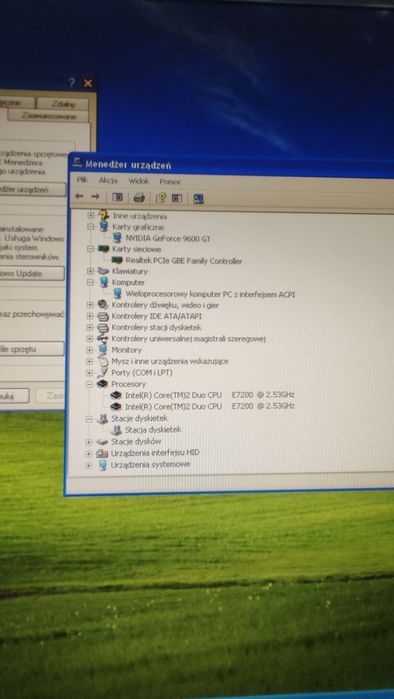Expand the Monitory node
This screenshot has height=699, width=394.
90,350
